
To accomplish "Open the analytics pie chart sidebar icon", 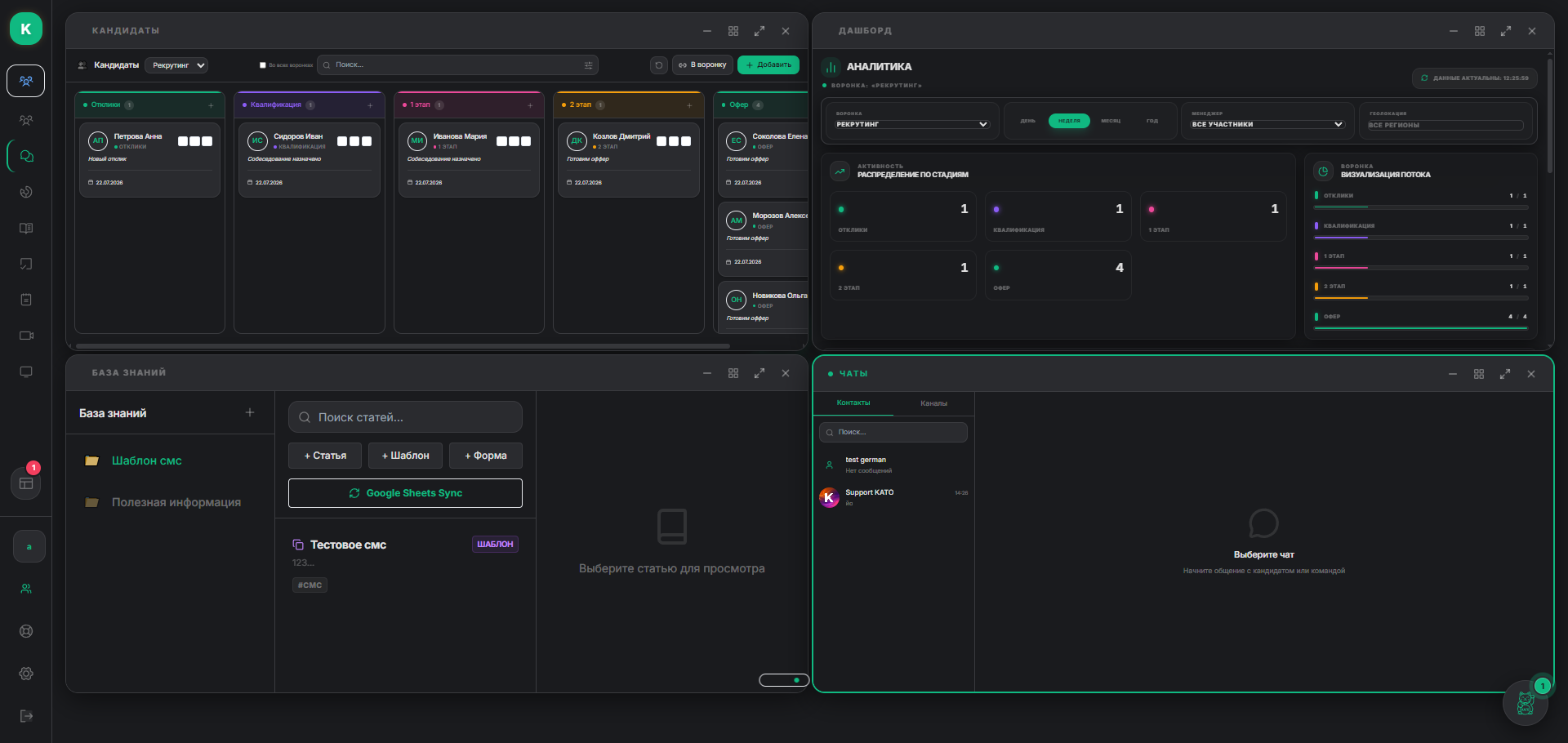I will pos(26,192).
